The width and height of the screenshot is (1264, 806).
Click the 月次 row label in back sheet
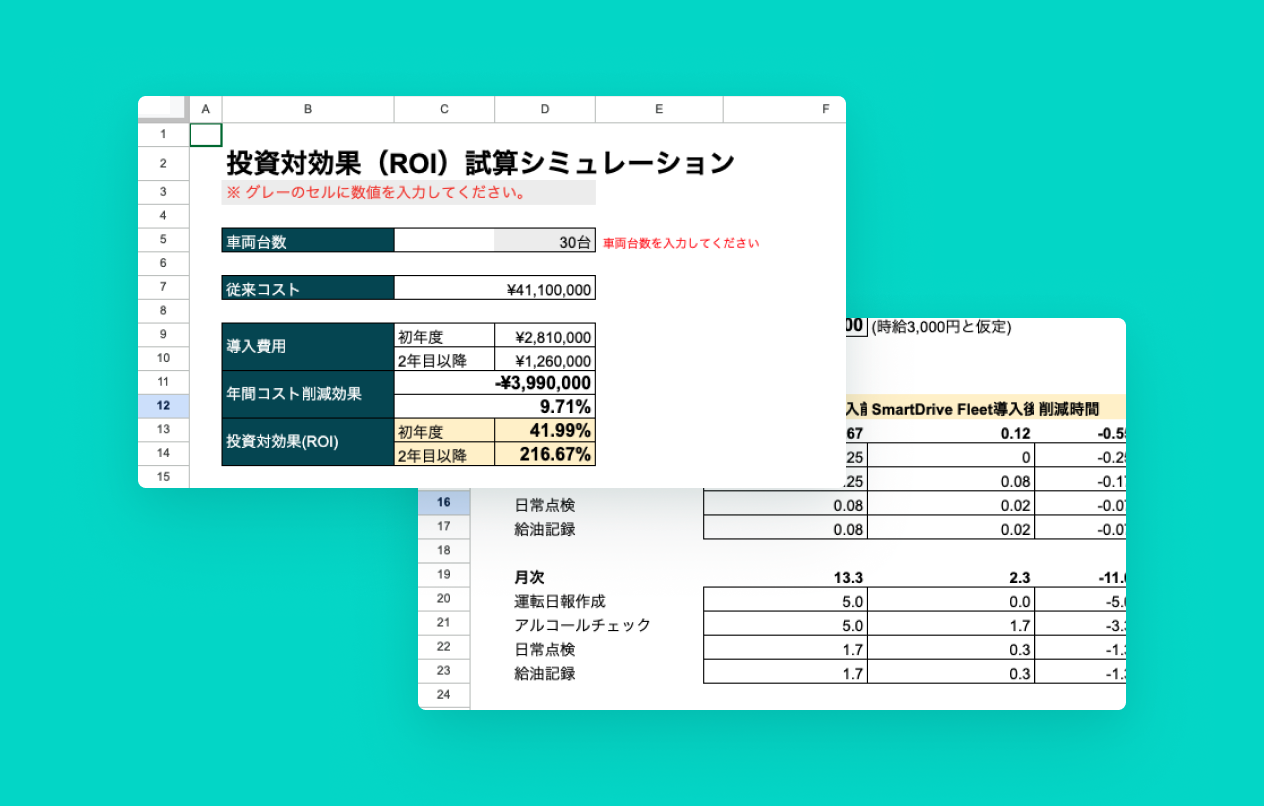529,577
